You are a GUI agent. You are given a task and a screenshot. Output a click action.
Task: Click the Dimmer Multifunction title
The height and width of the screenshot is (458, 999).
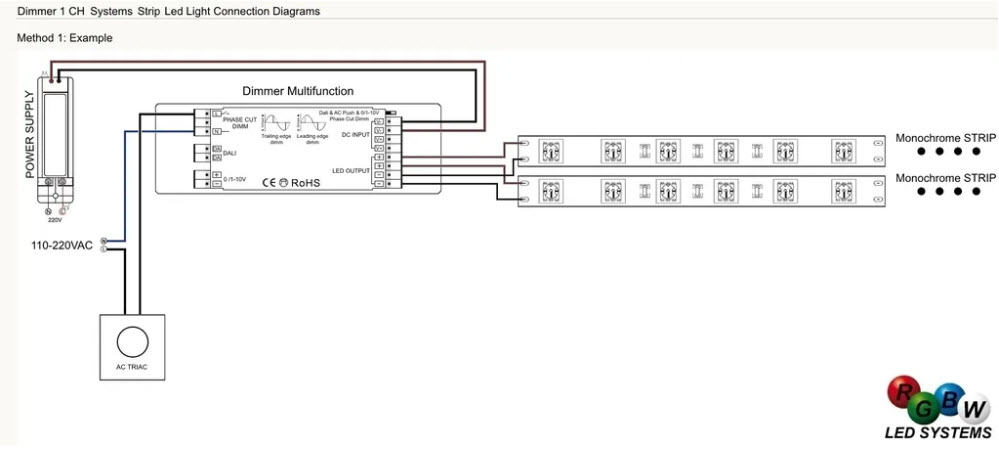[297, 91]
